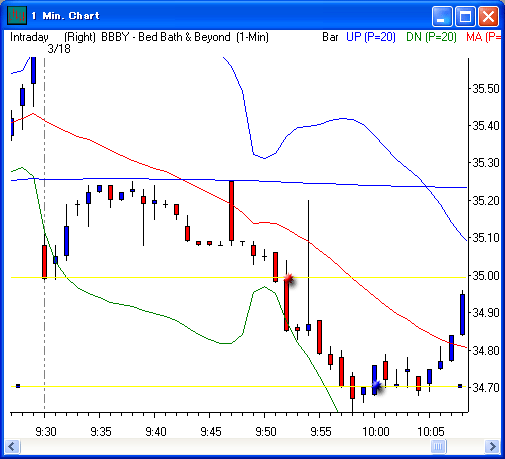The height and width of the screenshot is (459, 505).
Task: Minimize the 1 Min. Chart window
Action: [442, 16]
